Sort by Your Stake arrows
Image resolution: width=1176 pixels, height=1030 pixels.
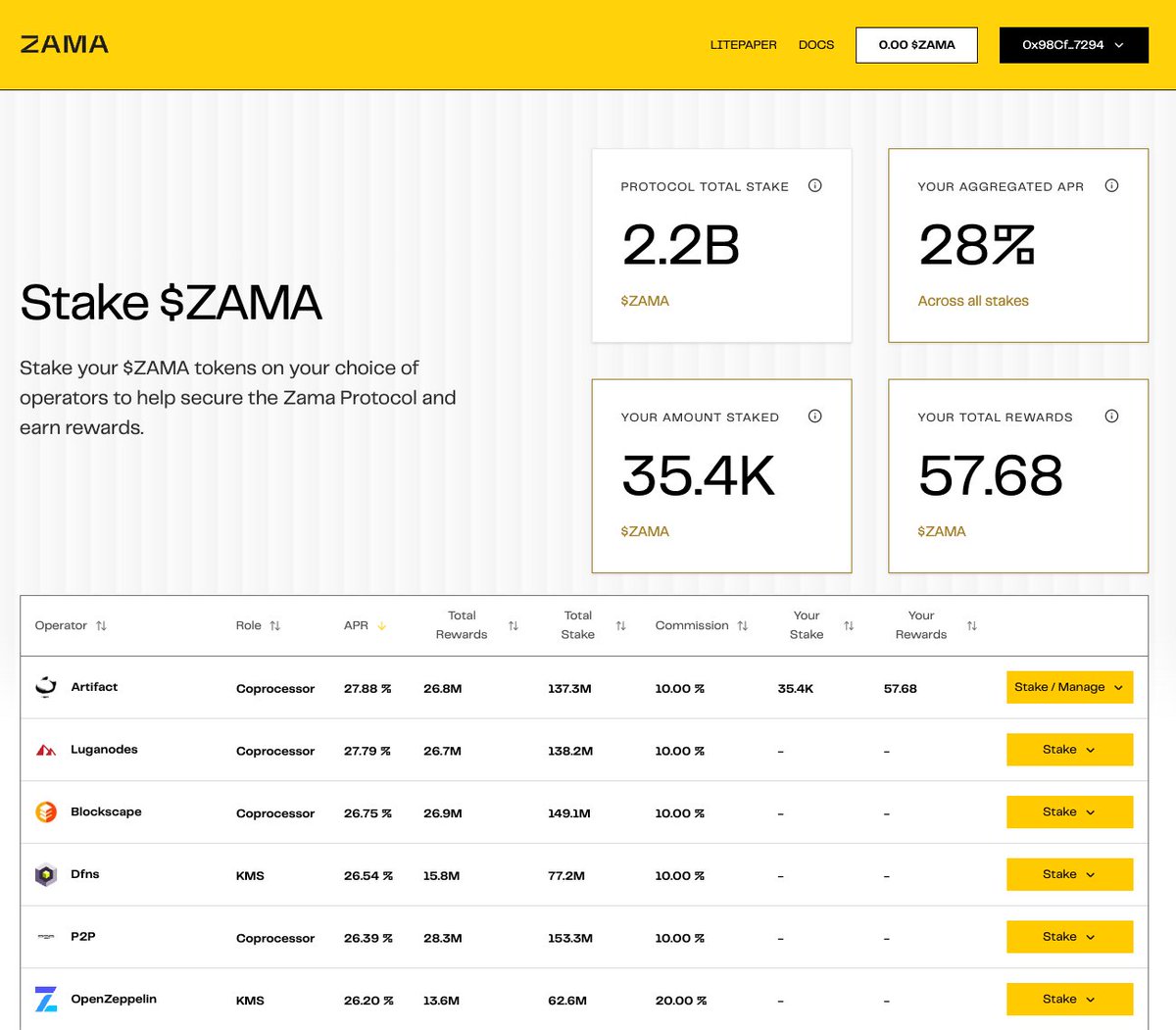coord(849,625)
